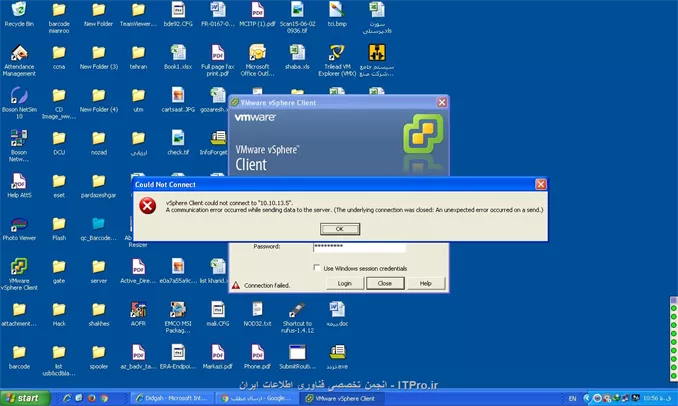Image resolution: width=678 pixels, height=406 pixels.
Task: Select the Phone.pdf file icon
Action: 257,357
